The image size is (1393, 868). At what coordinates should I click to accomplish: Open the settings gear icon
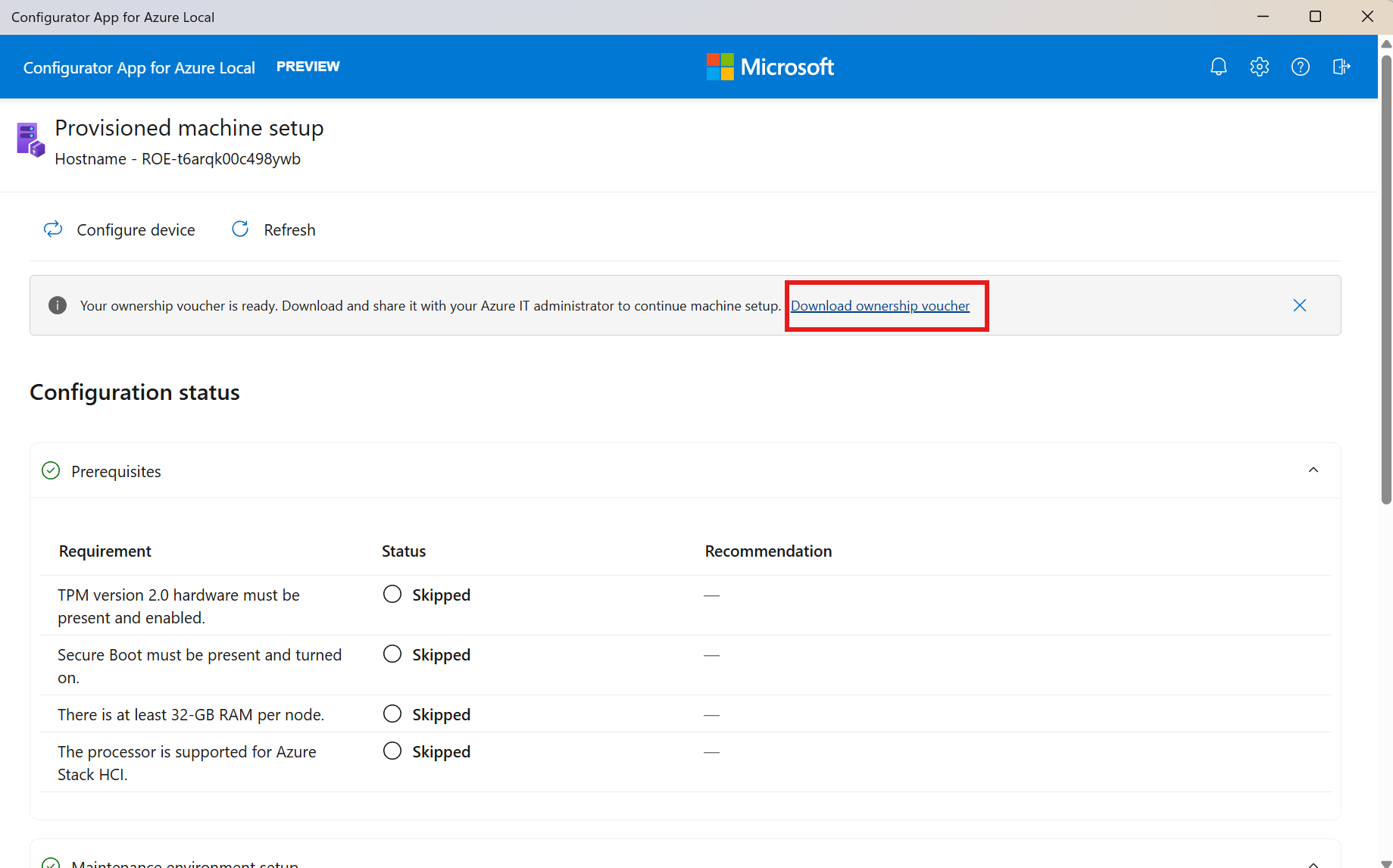pyautogui.click(x=1260, y=67)
